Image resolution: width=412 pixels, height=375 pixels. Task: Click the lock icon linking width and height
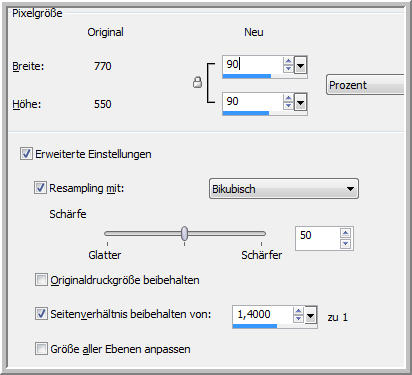coord(198,82)
